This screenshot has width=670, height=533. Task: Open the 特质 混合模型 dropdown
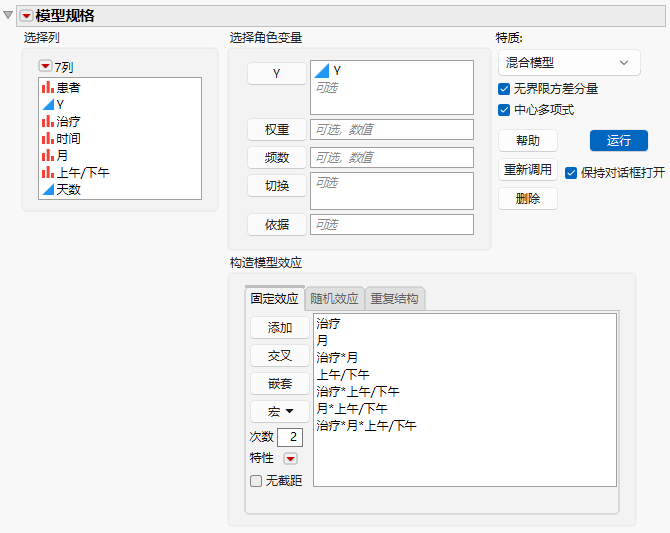(x=569, y=63)
